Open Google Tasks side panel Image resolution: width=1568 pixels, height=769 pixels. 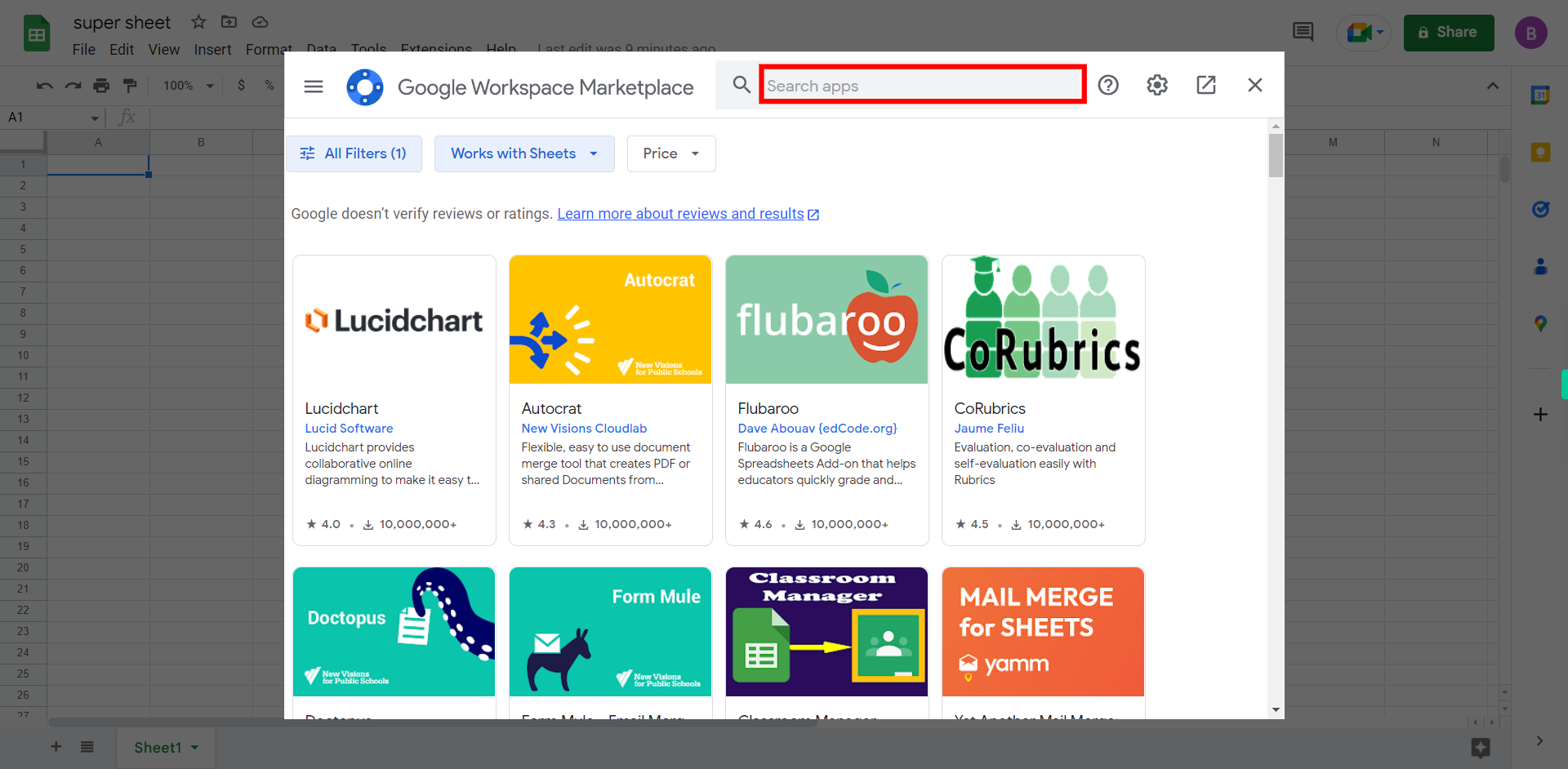[x=1540, y=209]
